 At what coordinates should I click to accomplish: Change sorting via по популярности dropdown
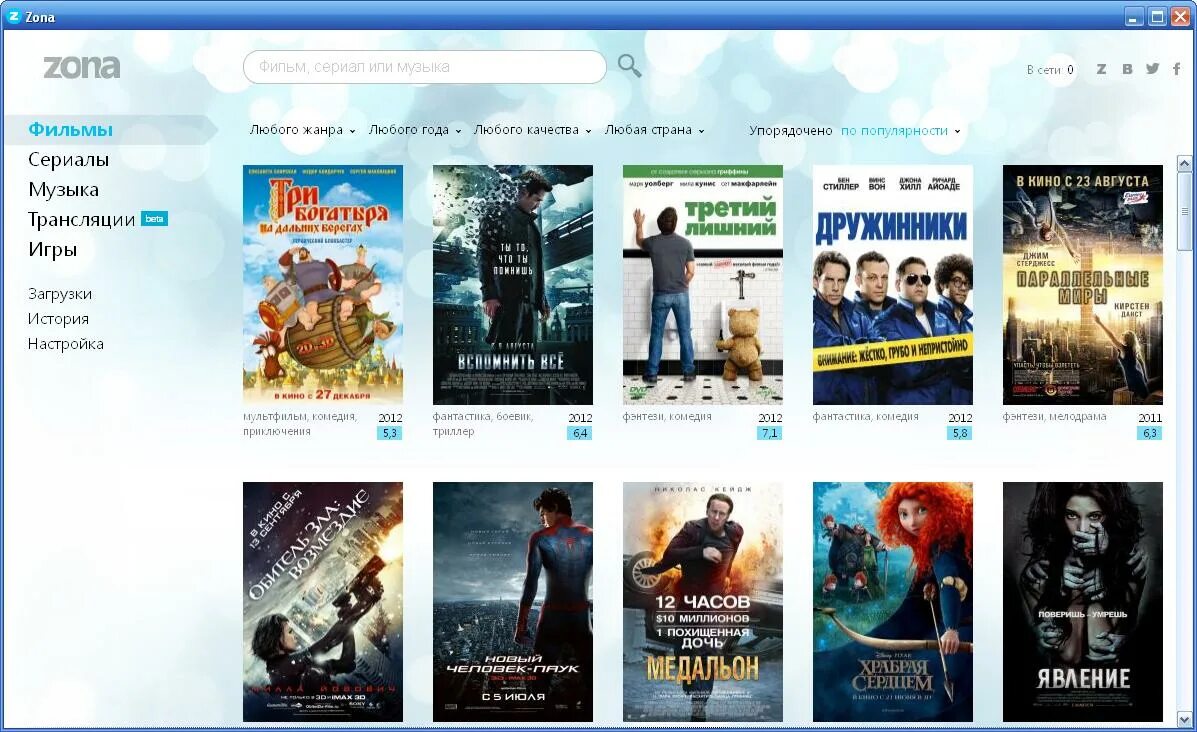coord(901,131)
